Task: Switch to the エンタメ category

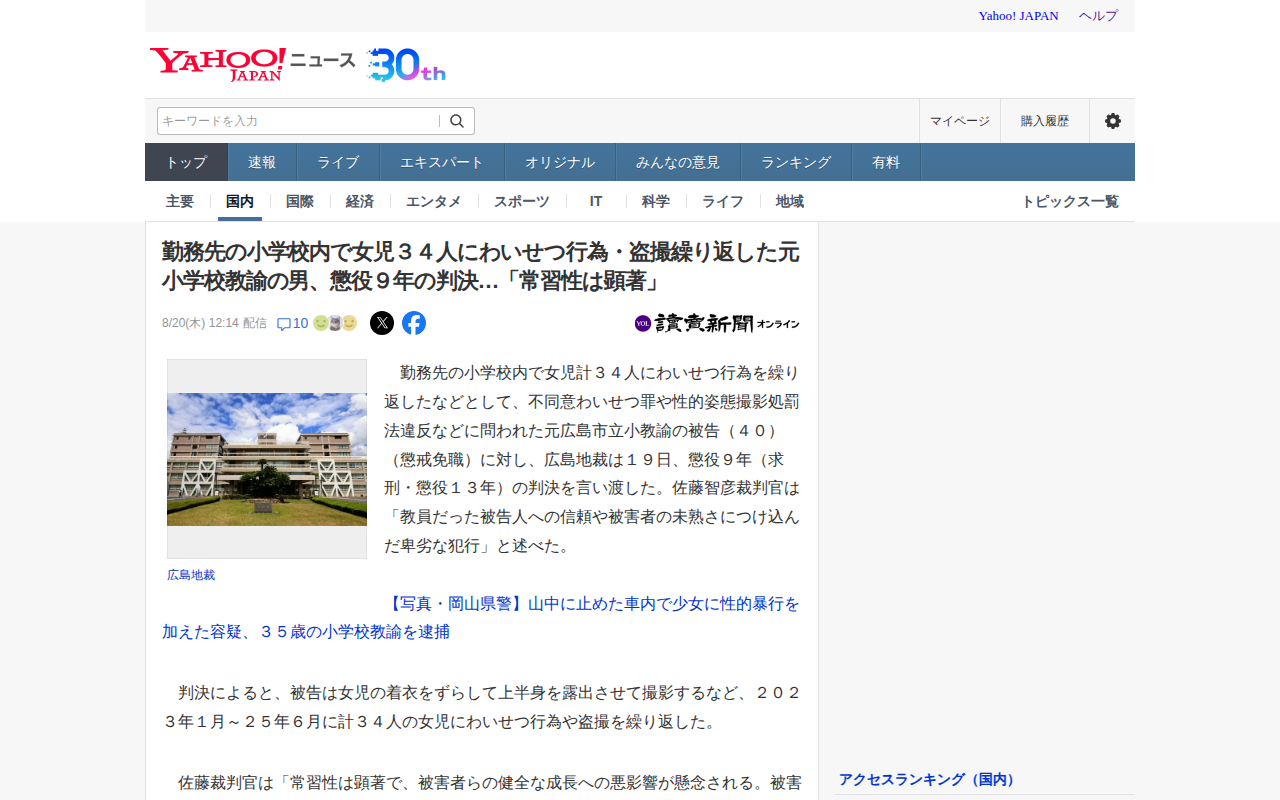Action: (434, 201)
